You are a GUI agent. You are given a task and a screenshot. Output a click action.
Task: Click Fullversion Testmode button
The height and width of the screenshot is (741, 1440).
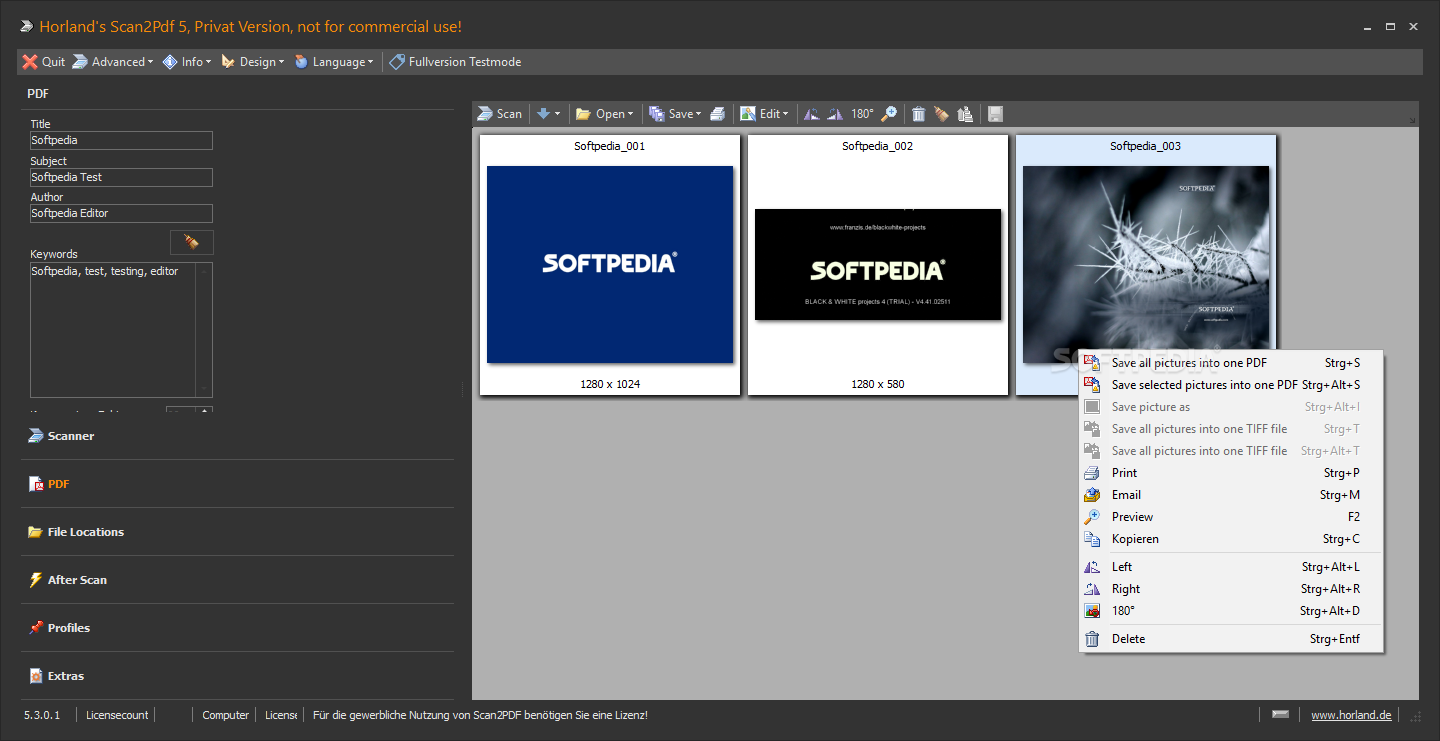(456, 62)
